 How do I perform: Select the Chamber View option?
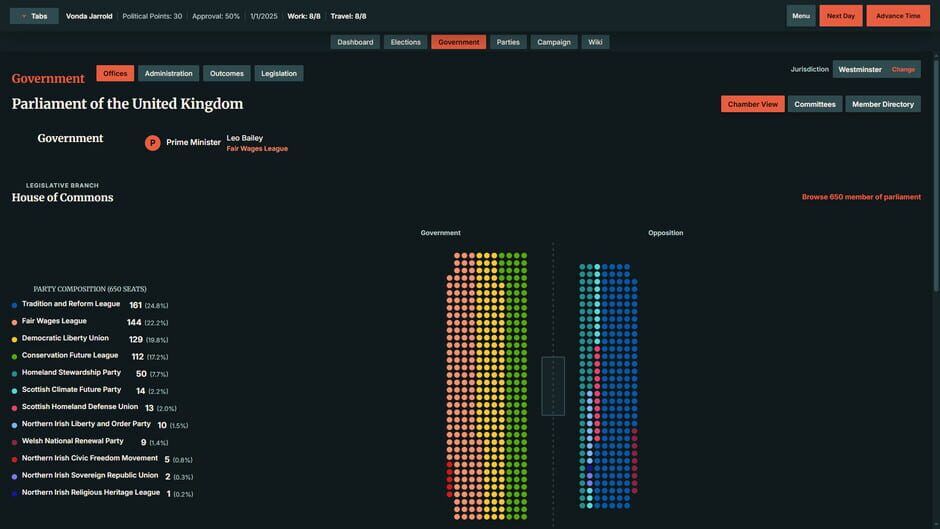pos(752,104)
